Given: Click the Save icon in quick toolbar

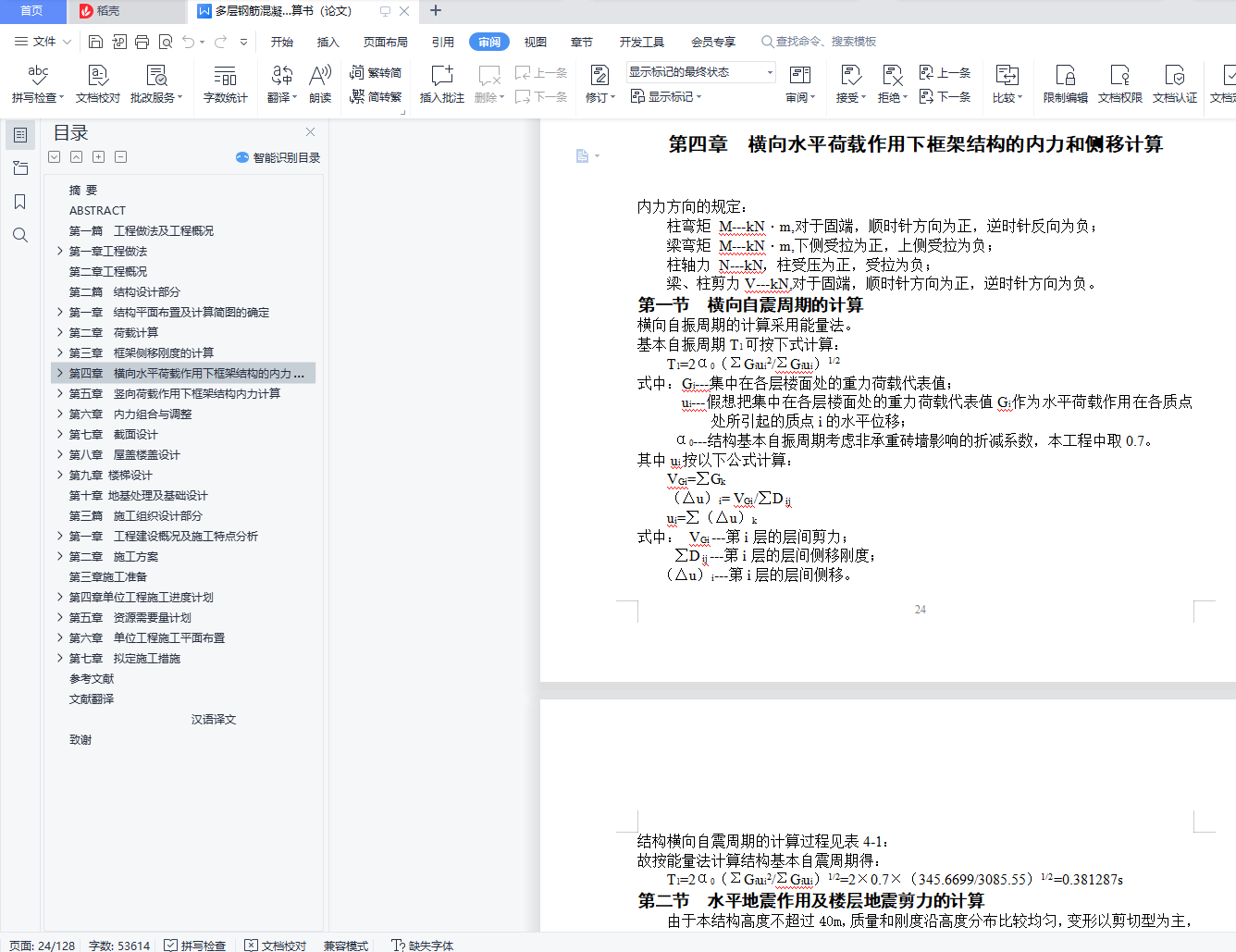Looking at the screenshot, I should pyautogui.click(x=95, y=42).
